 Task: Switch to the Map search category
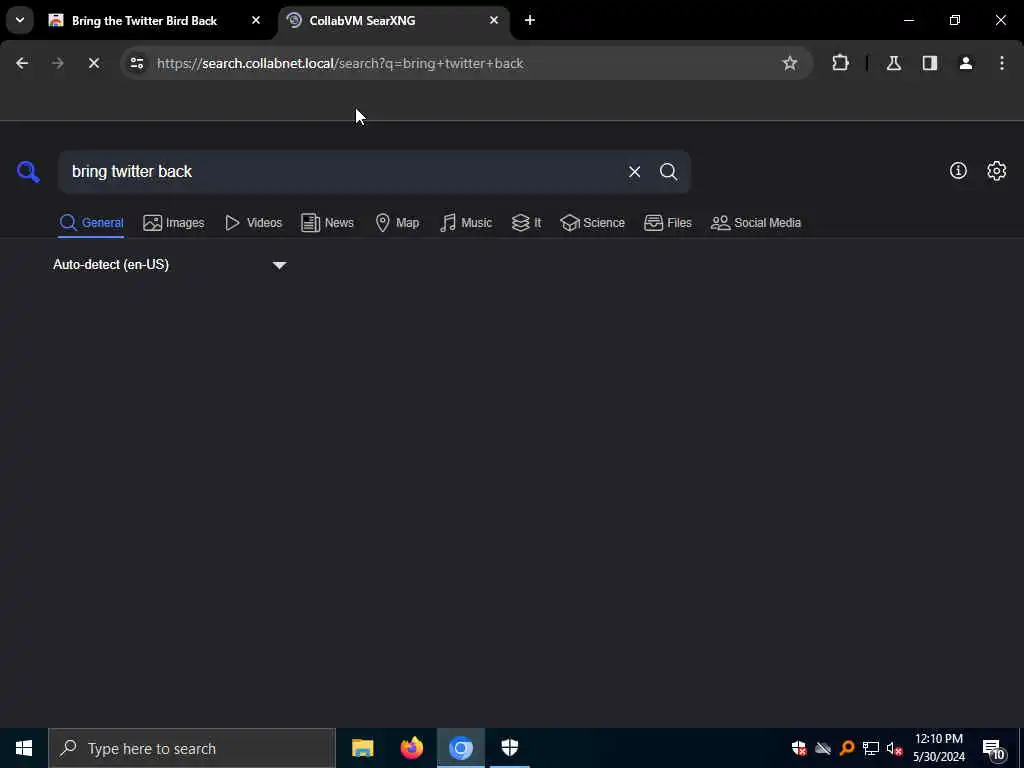coord(397,223)
